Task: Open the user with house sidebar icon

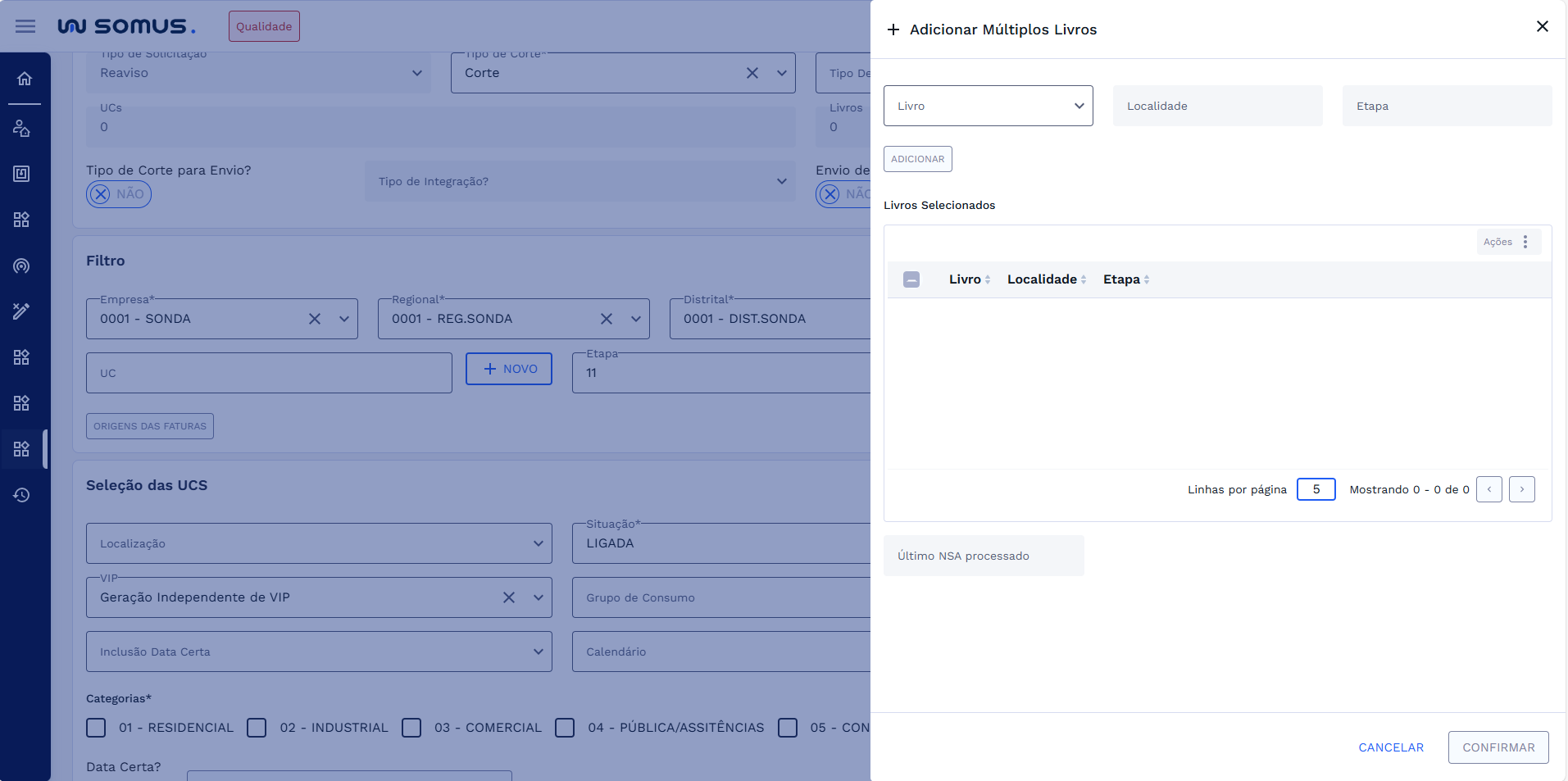Action: (x=22, y=129)
